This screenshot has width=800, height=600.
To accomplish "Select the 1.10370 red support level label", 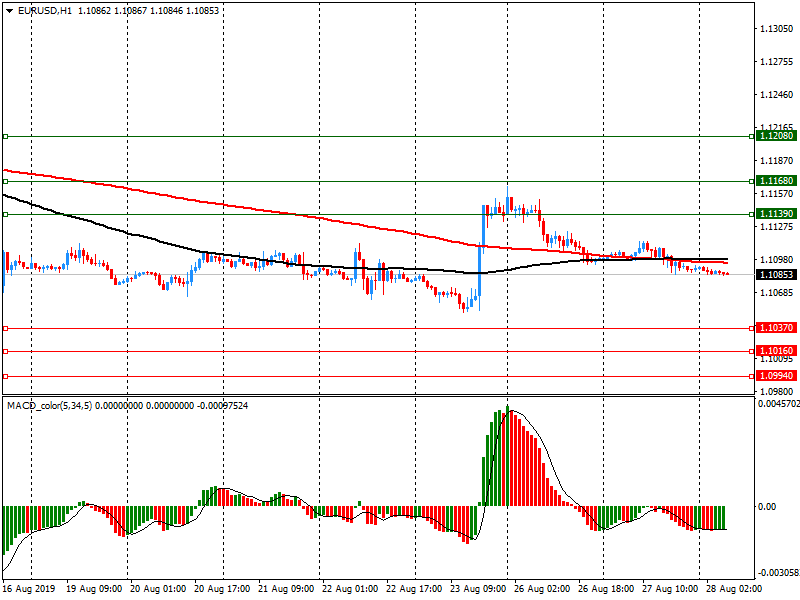I will point(776,328).
